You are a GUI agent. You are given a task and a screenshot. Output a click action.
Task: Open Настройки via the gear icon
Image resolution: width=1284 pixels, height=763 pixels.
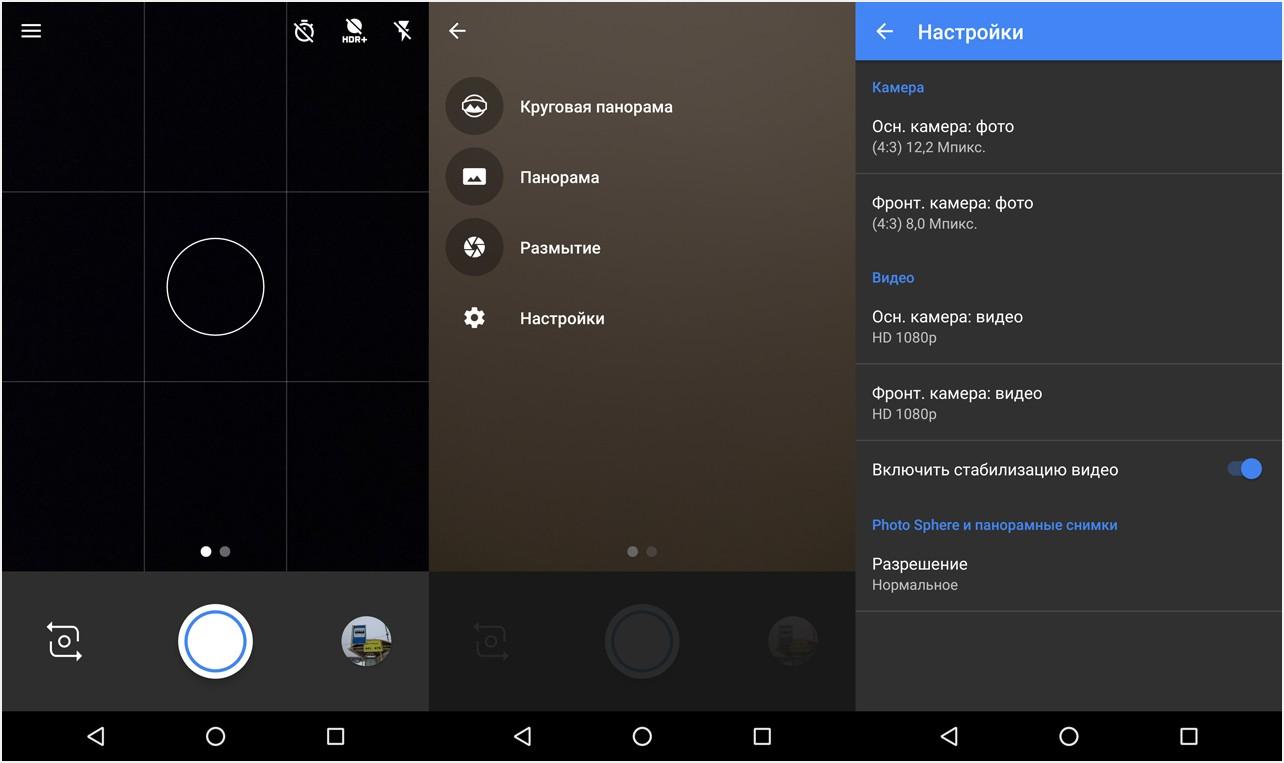(473, 318)
